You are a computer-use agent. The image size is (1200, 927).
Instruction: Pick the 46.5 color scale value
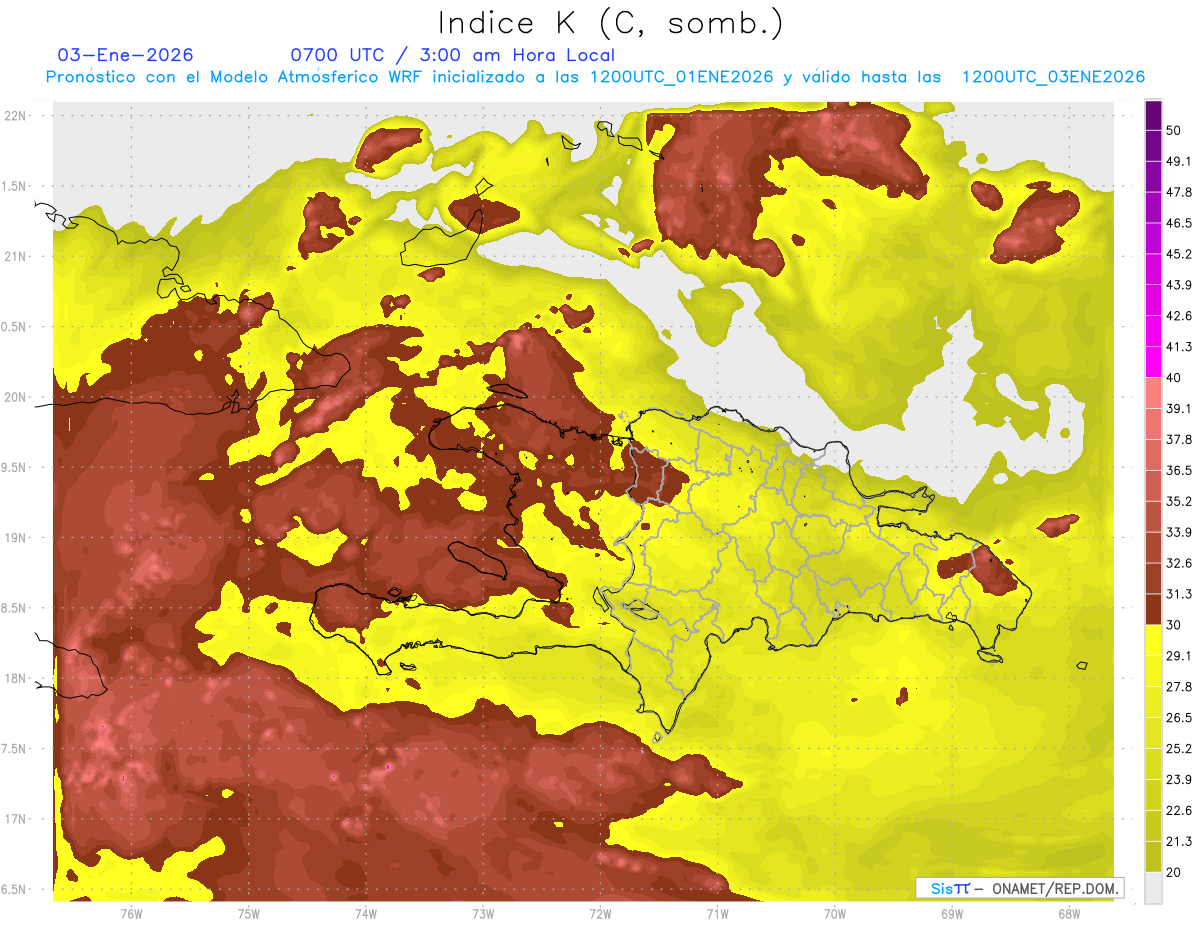point(1179,223)
